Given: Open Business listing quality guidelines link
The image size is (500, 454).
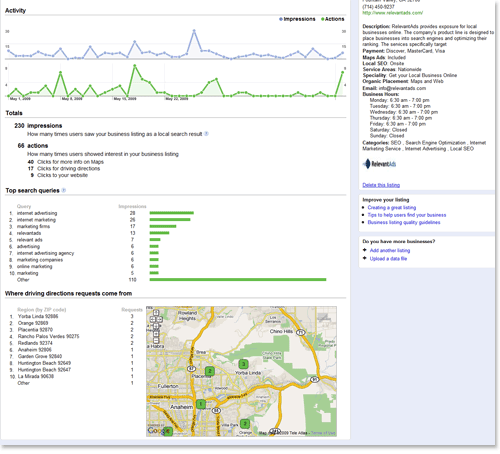Looking at the screenshot, I should pyautogui.click(x=404, y=222).
